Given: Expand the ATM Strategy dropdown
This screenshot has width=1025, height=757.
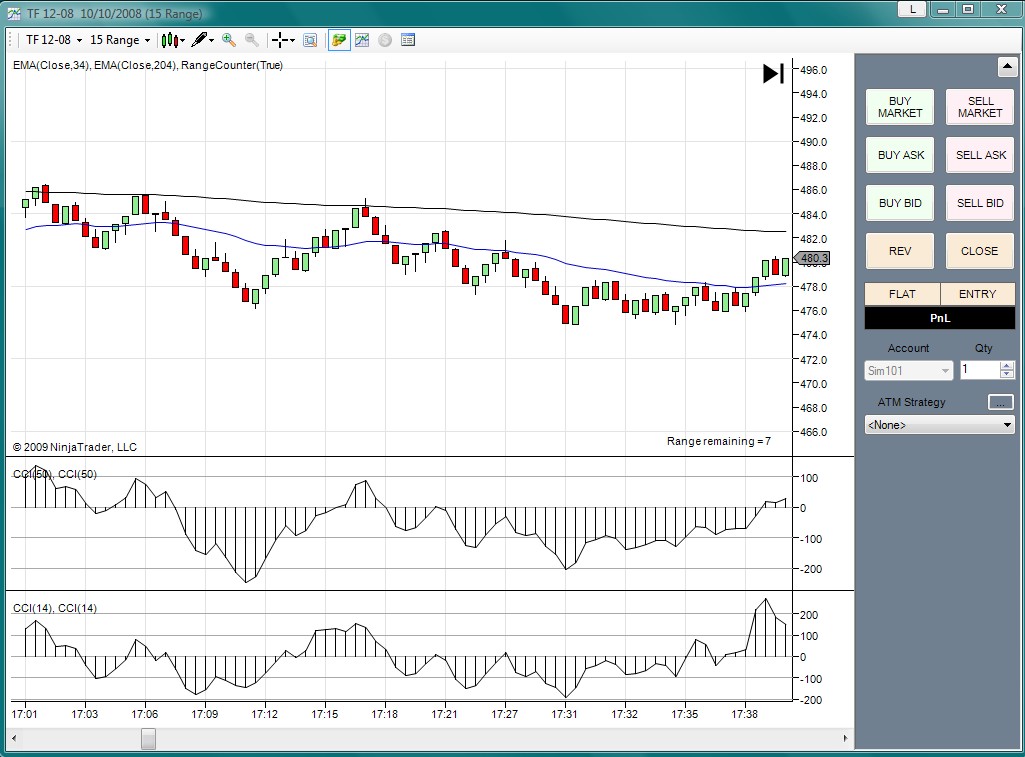Looking at the screenshot, I should (x=1006, y=425).
